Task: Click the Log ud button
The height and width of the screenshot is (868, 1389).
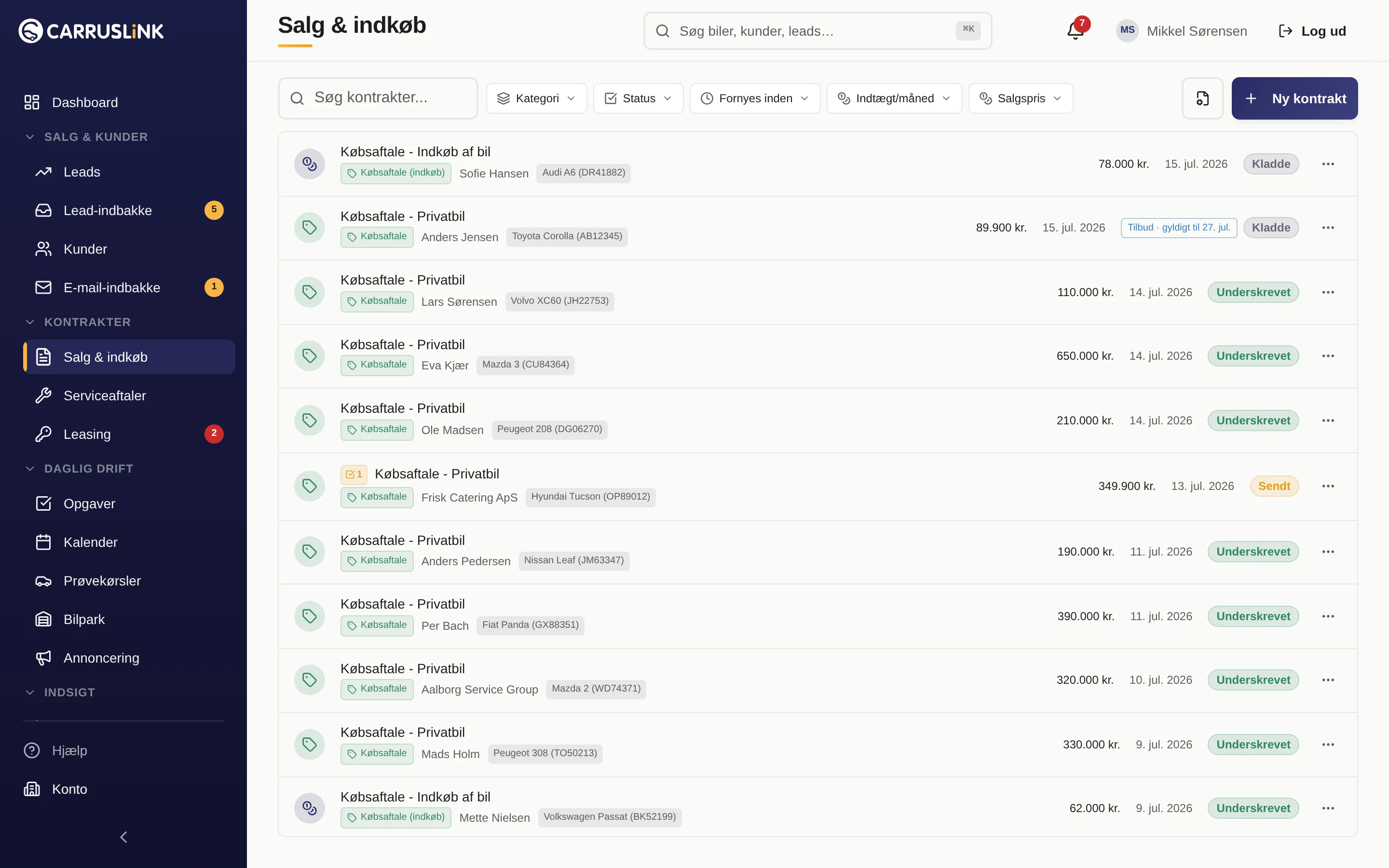Action: pos(1312,31)
